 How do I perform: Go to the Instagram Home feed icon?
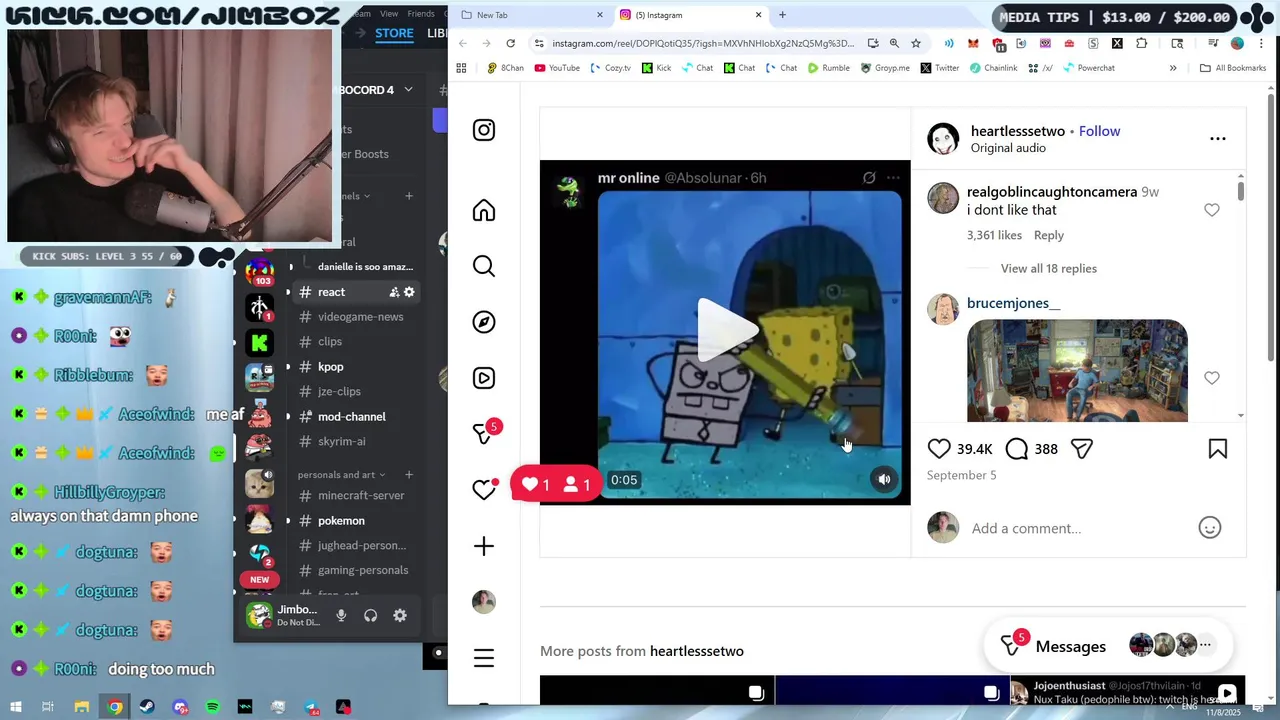click(x=484, y=210)
